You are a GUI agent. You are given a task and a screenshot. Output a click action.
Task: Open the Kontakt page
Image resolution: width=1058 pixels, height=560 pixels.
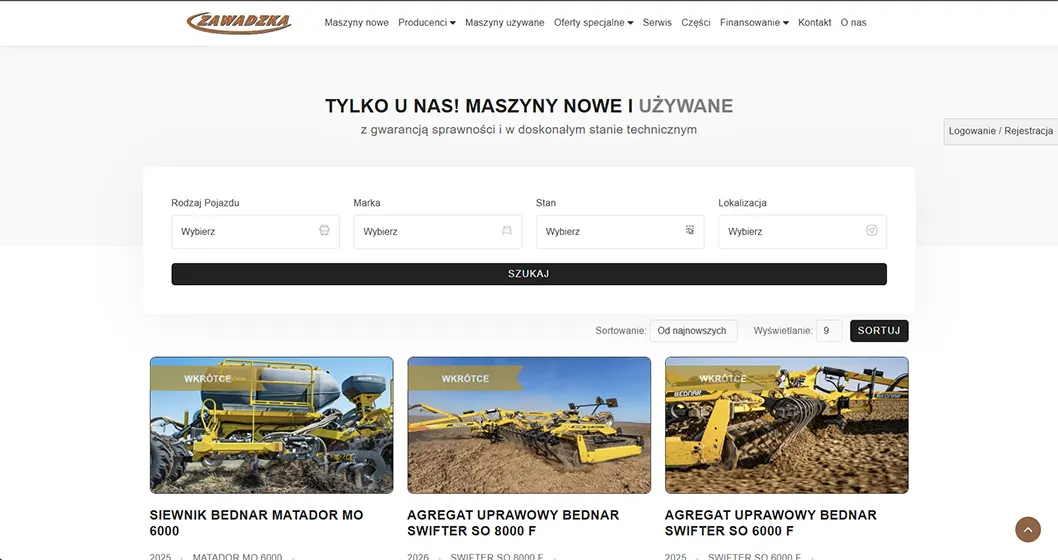[x=814, y=22]
